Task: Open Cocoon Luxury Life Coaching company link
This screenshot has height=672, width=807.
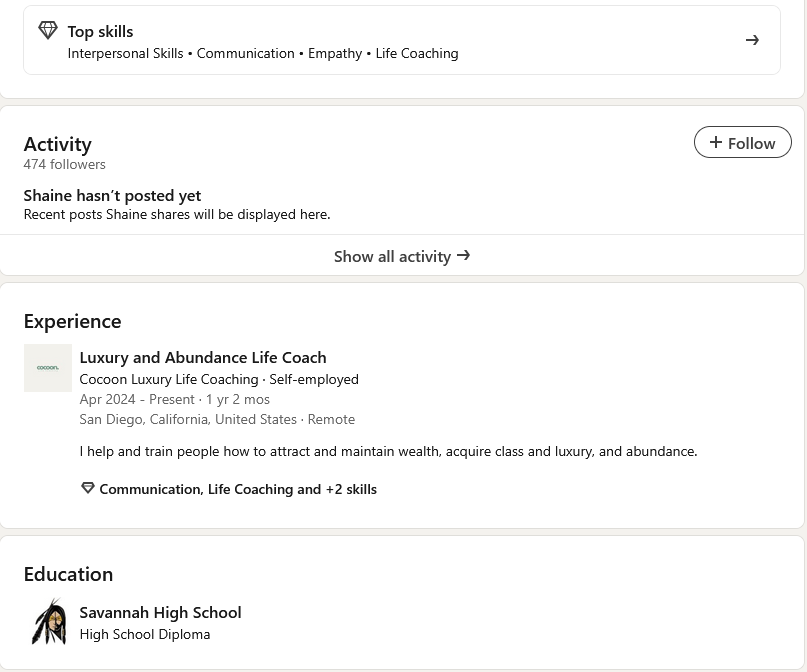Action: click(169, 379)
